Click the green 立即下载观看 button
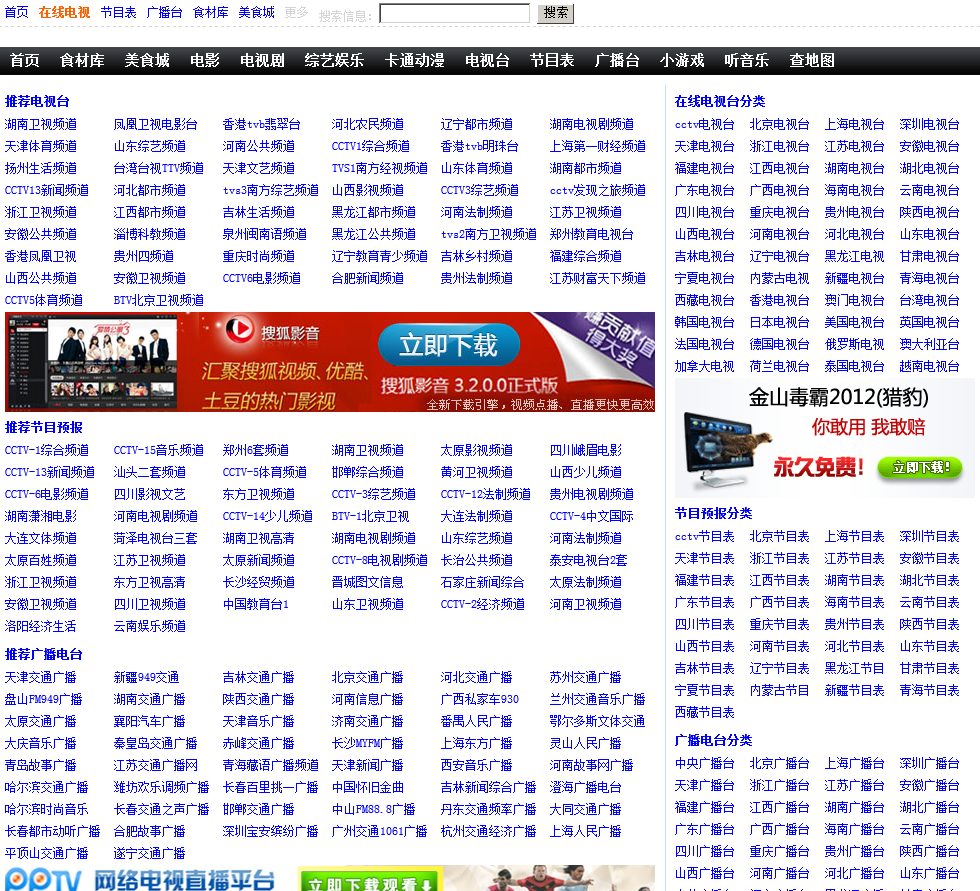This screenshot has height=891, width=980. (x=369, y=882)
